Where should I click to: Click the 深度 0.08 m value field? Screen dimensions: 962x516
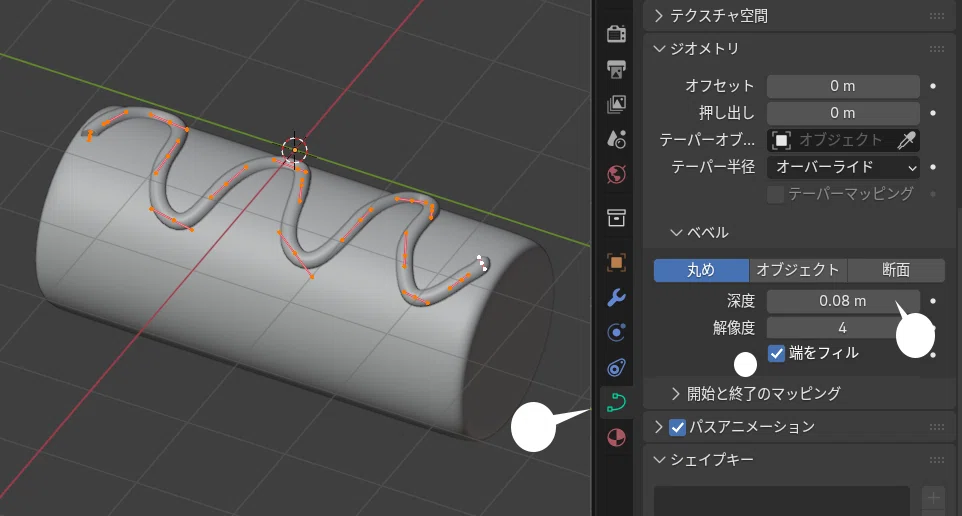[843, 301]
